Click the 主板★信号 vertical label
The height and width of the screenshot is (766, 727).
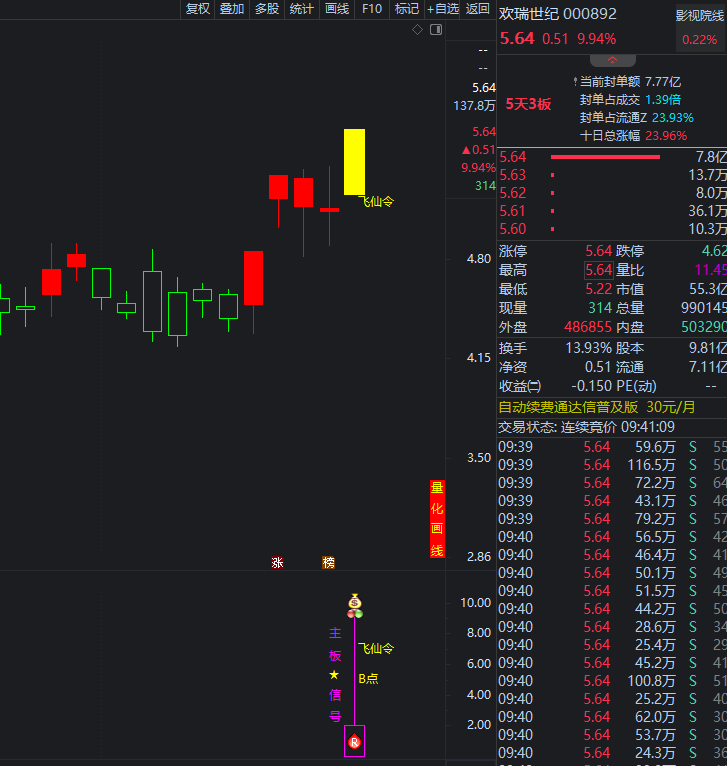335,675
